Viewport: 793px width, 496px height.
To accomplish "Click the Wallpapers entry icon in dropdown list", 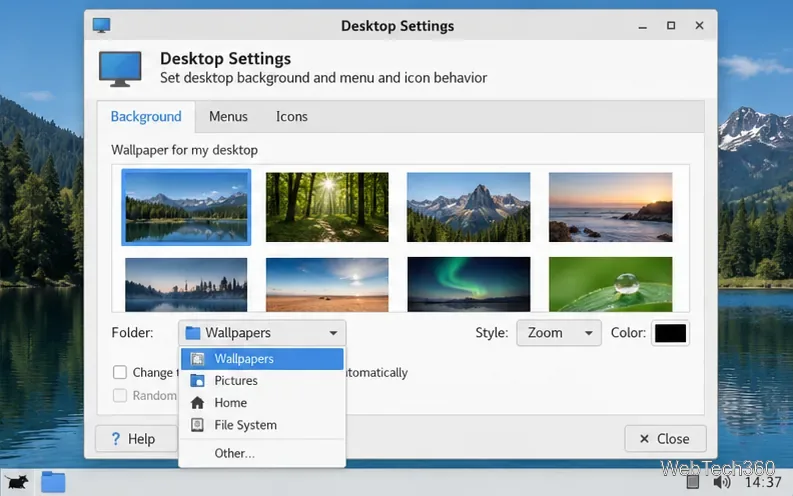I will pos(197,359).
